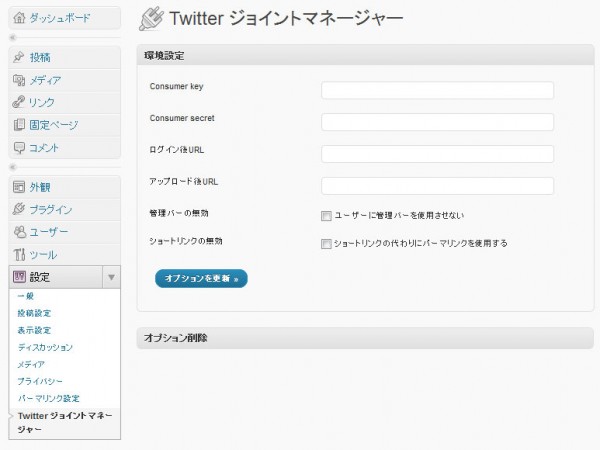Open ダッシュボード menu

tap(60, 18)
